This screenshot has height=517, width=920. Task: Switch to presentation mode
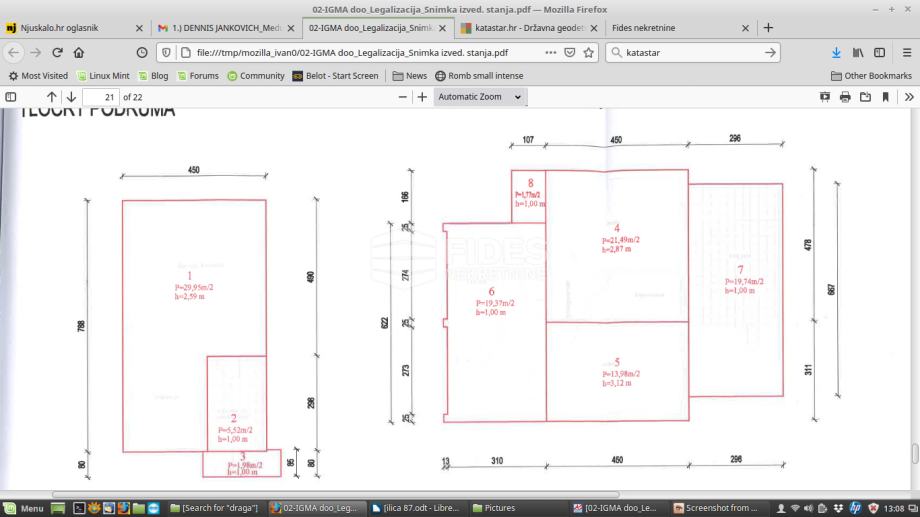825,97
